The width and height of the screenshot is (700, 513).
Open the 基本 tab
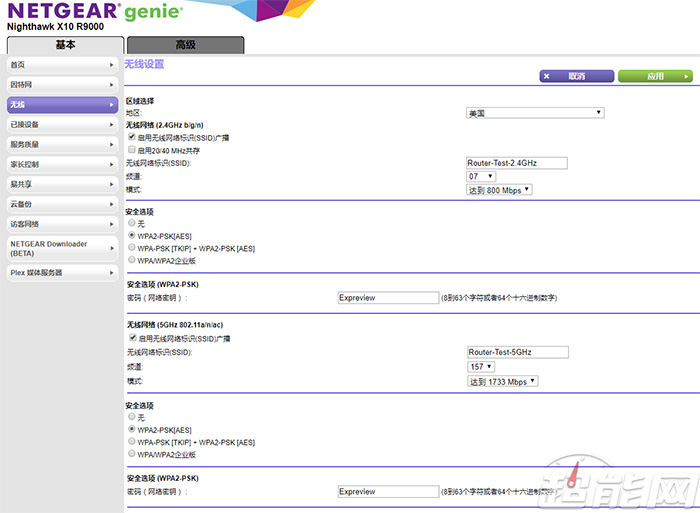pos(65,45)
